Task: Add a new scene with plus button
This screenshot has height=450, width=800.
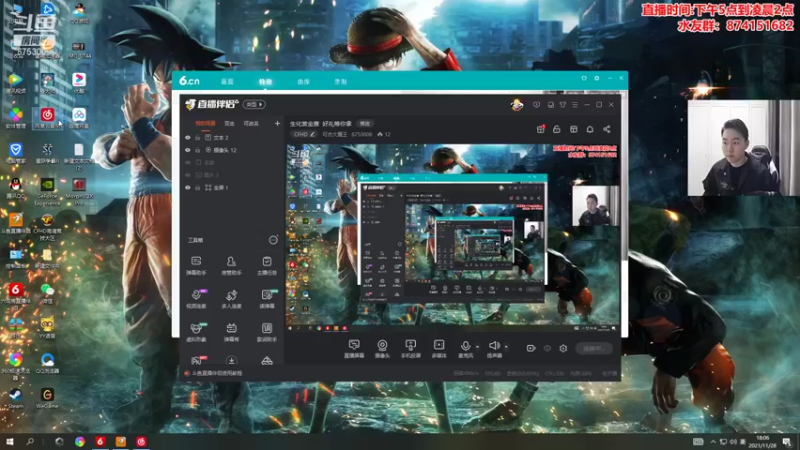Action: [277, 123]
